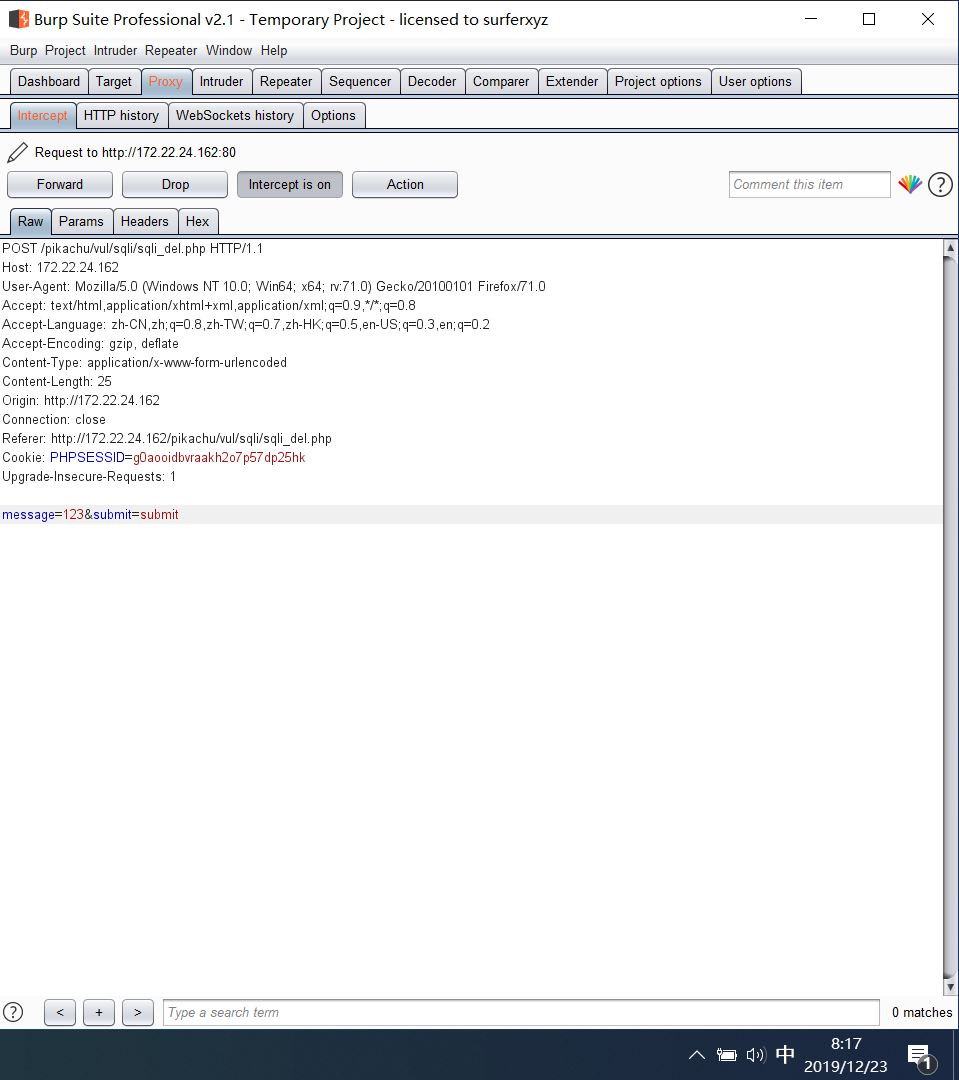Go to previous search match button
The height and width of the screenshot is (1080, 959).
pyautogui.click(x=60, y=1012)
